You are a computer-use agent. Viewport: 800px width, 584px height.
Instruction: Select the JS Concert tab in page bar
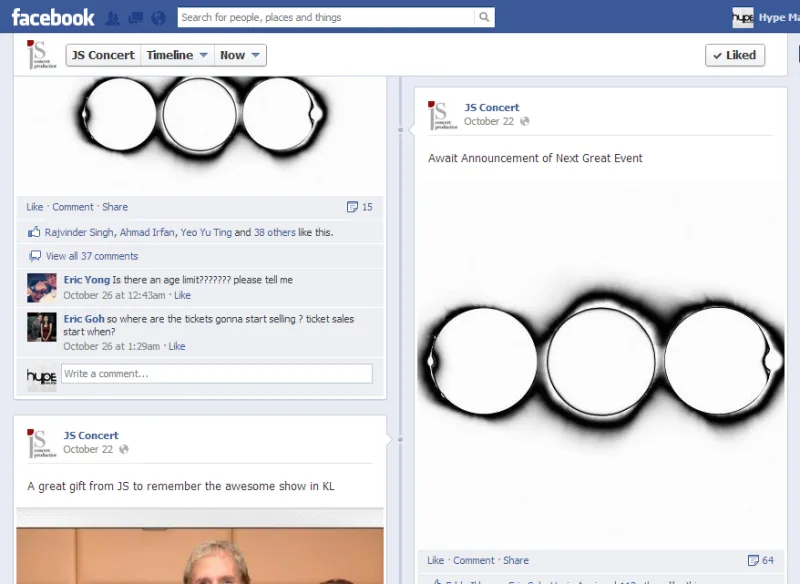coord(103,55)
